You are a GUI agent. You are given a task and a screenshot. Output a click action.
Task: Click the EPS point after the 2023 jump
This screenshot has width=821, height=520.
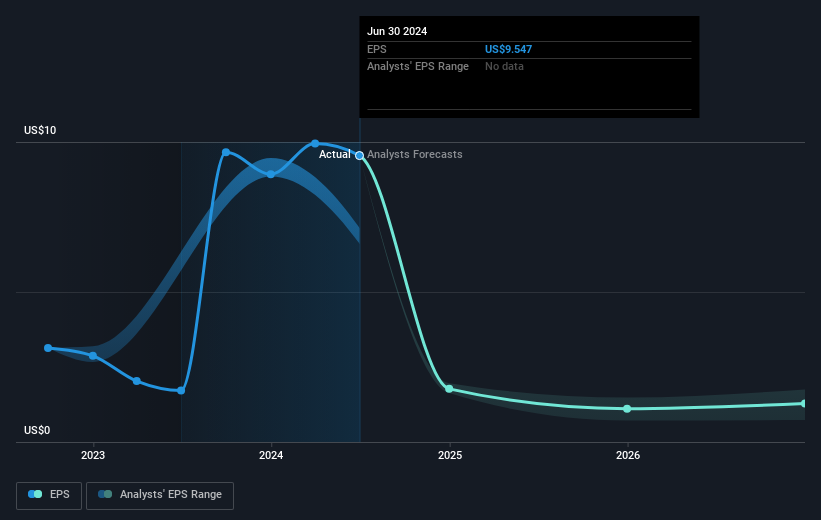(x=226, y=152)
